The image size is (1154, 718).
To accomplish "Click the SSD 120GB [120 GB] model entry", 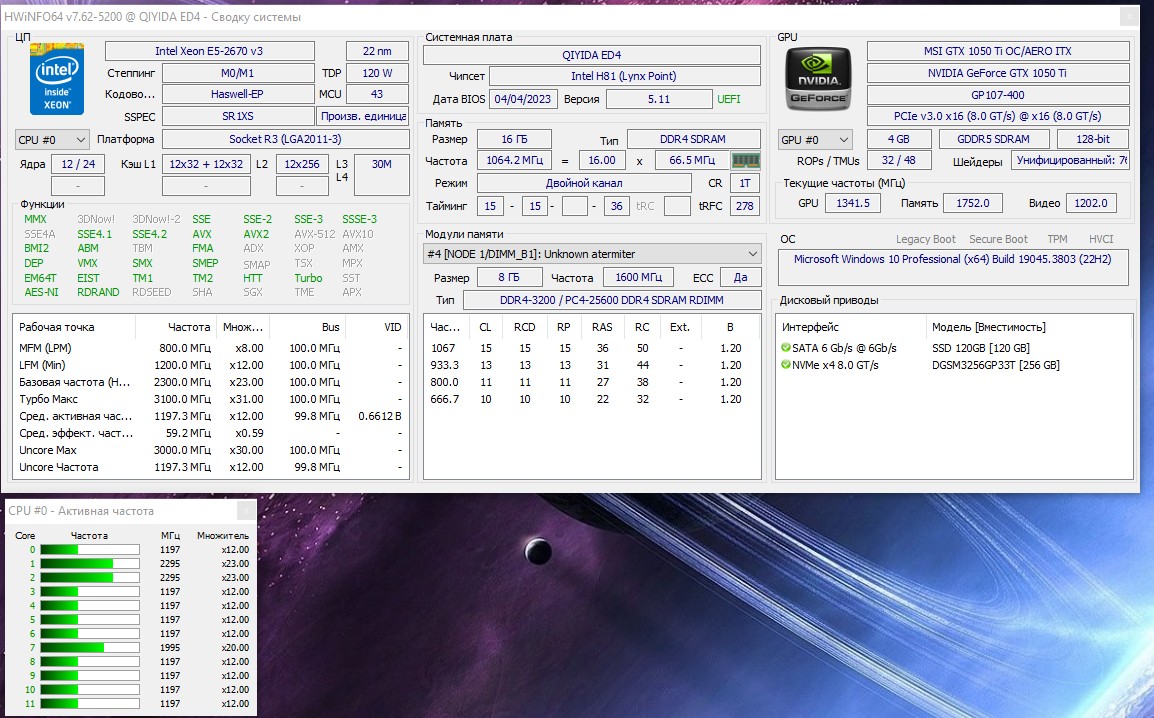I will [980, 348].
